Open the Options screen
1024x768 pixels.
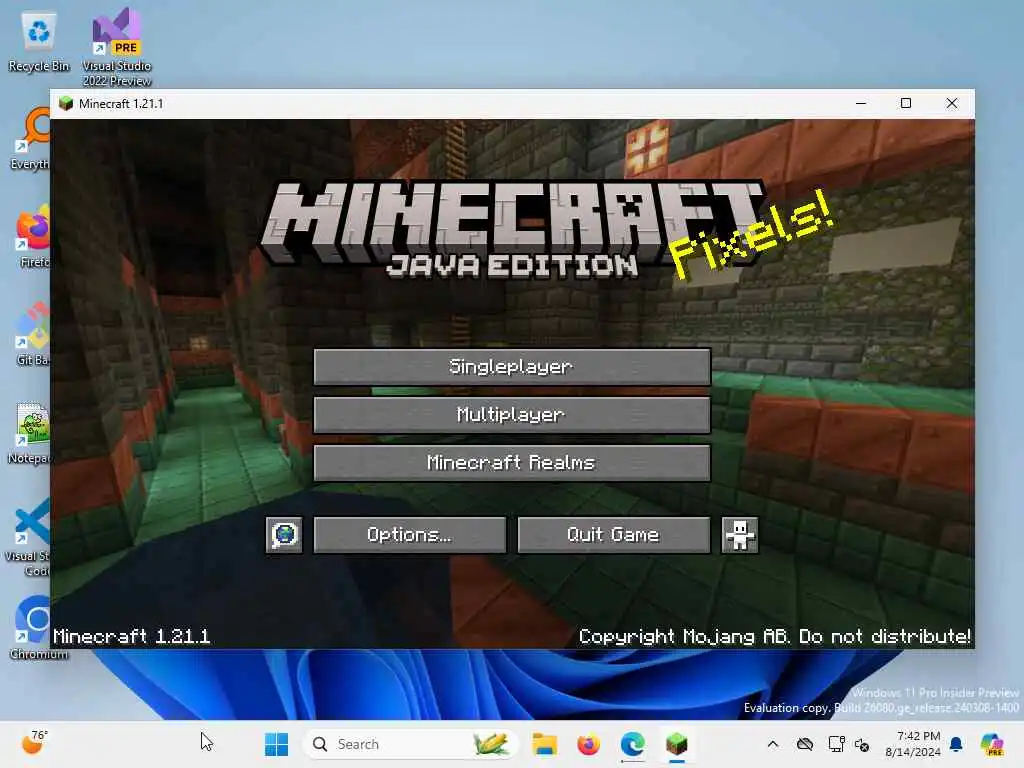[x=410, y=536]
